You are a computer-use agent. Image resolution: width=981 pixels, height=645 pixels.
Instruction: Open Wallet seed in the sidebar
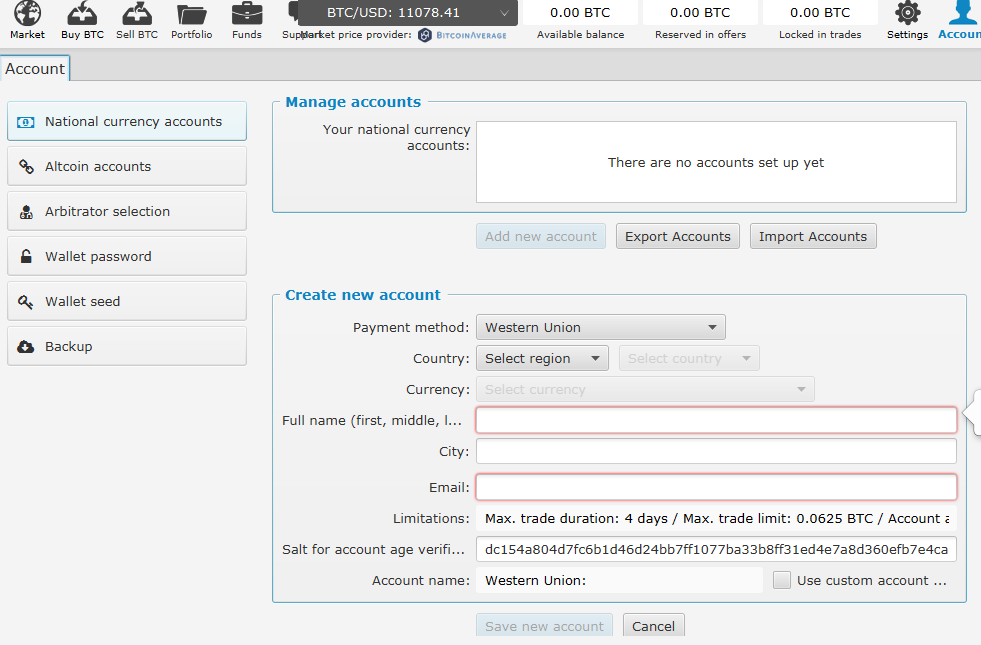pos(127,302)
